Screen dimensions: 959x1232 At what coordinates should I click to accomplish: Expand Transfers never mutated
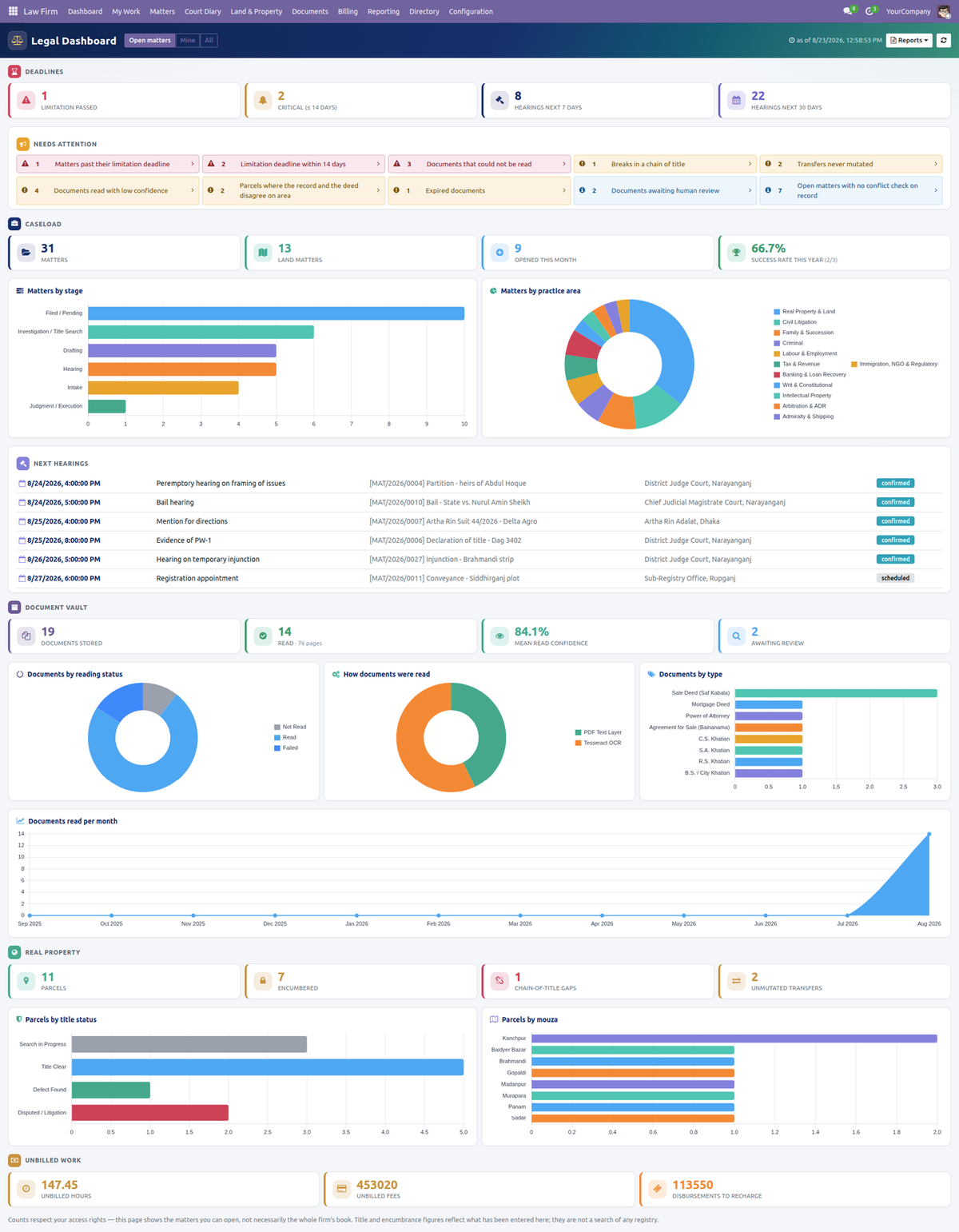(x=851, y=164)
